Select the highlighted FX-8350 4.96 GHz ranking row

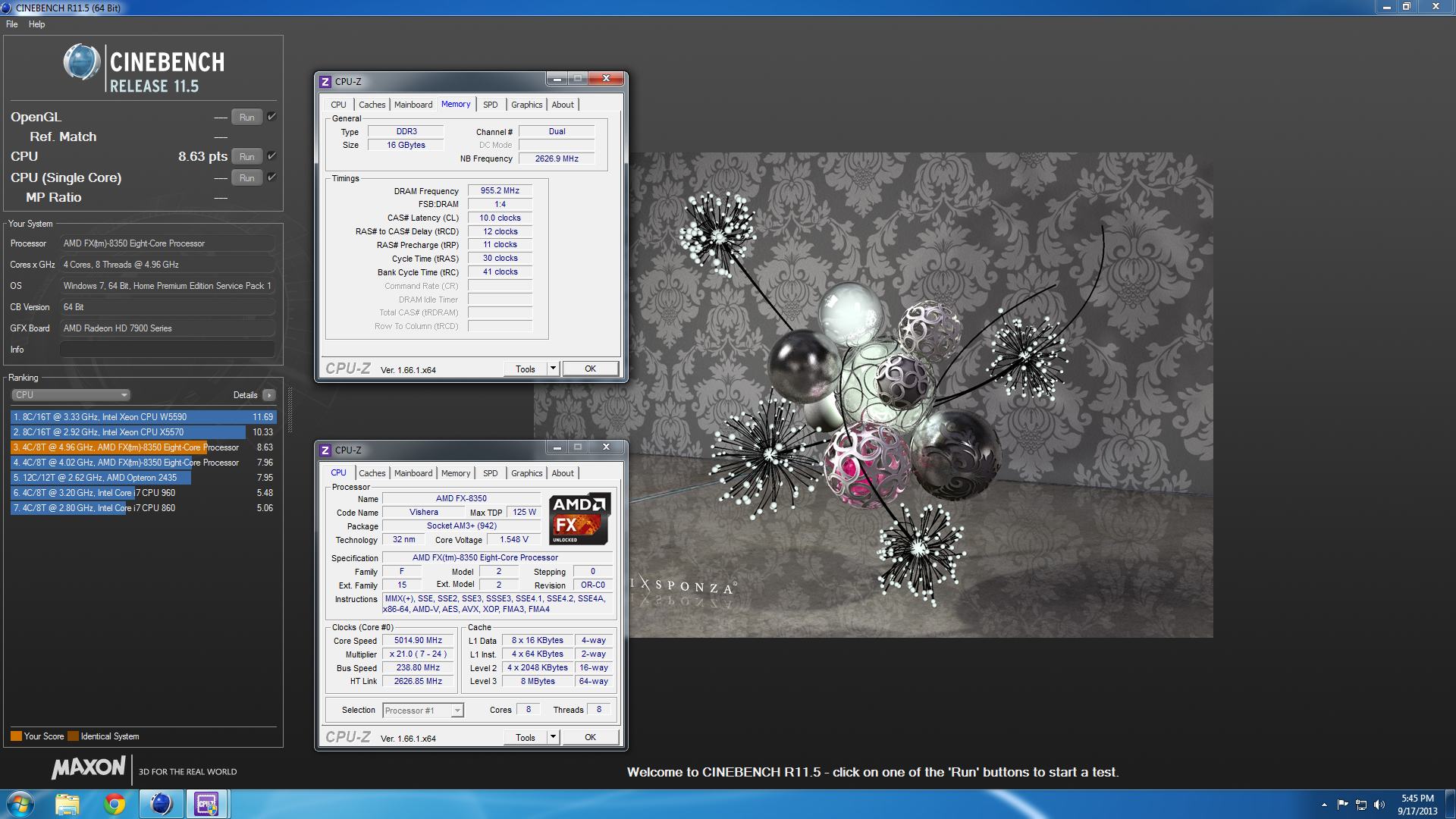pyautogui.click(x=143, y=447)
